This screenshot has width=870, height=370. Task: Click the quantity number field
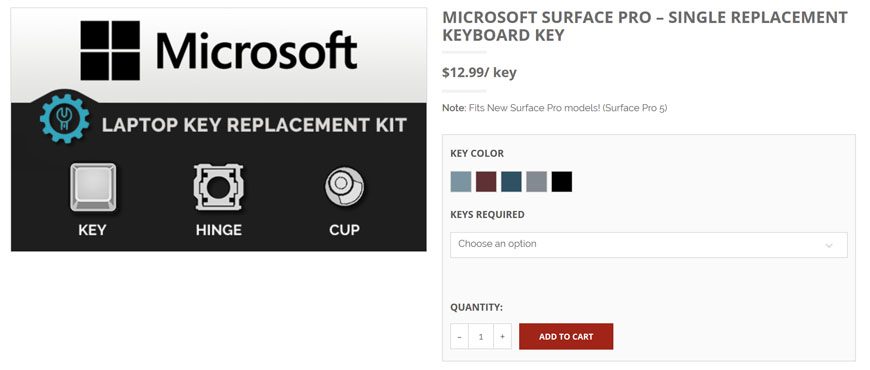481,337
